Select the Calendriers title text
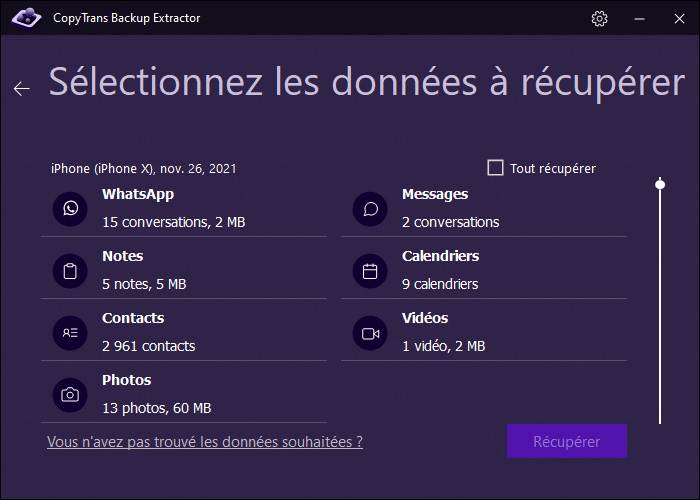700x500 pixels. point(440,256)
